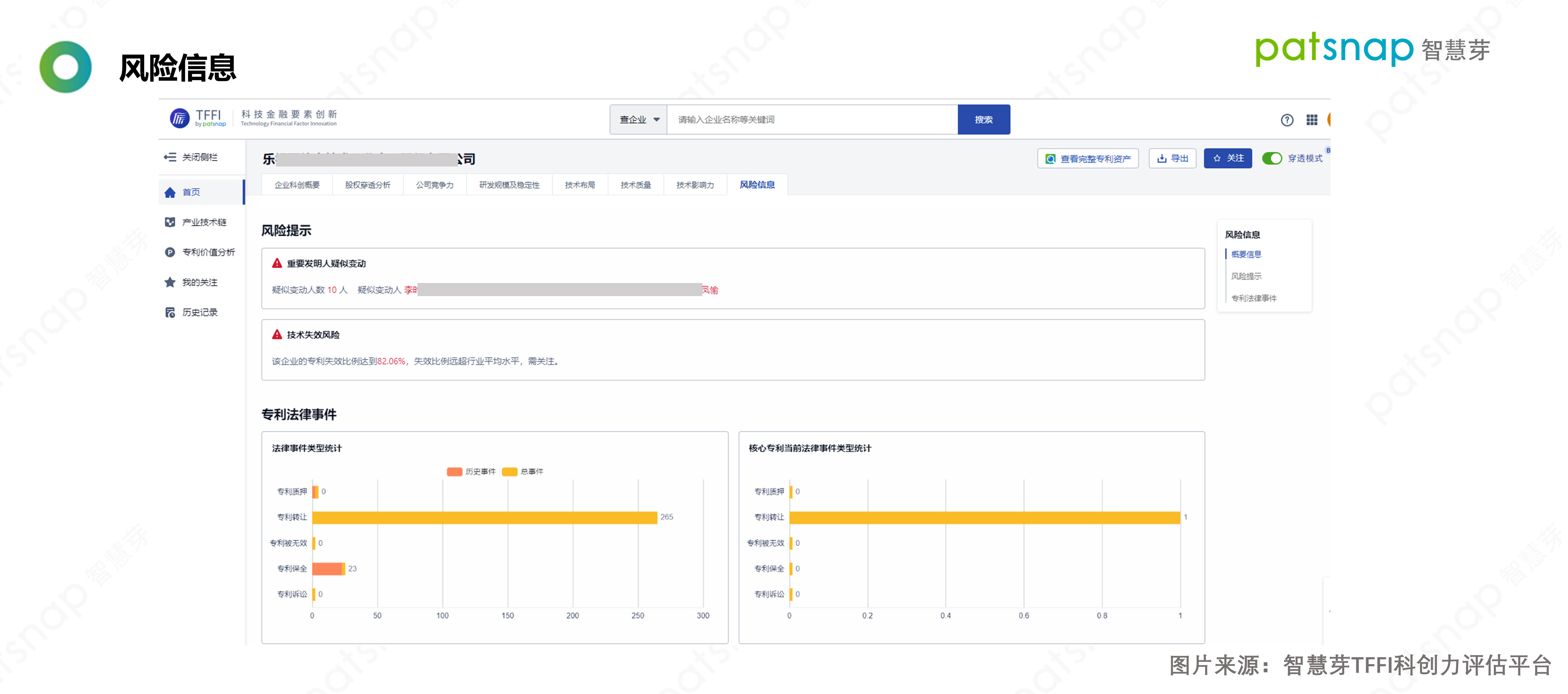
Task: Open 历史记录 in the sidebar
Action: 201,312
